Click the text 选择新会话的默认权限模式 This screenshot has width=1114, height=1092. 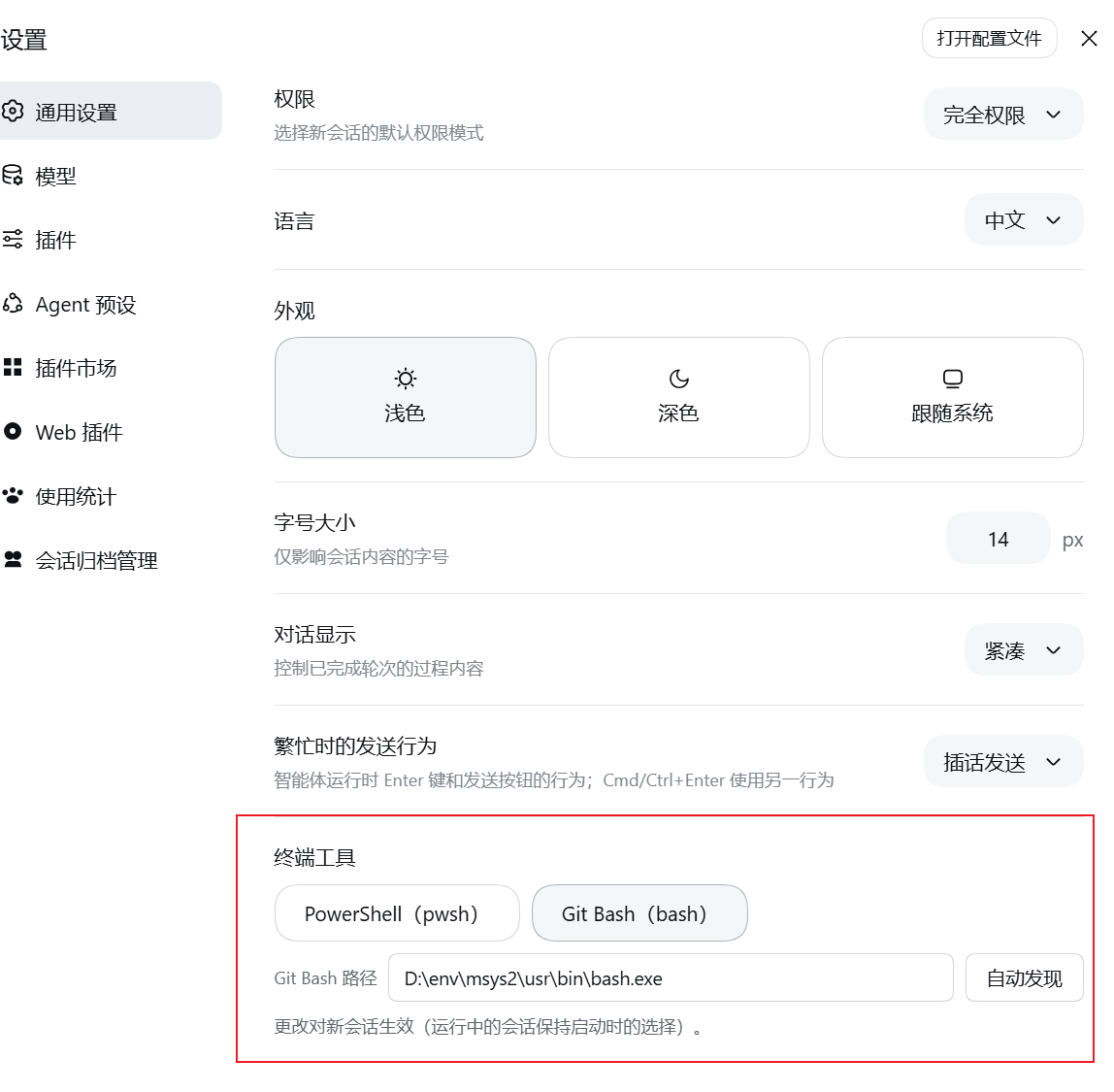point(378,133)
